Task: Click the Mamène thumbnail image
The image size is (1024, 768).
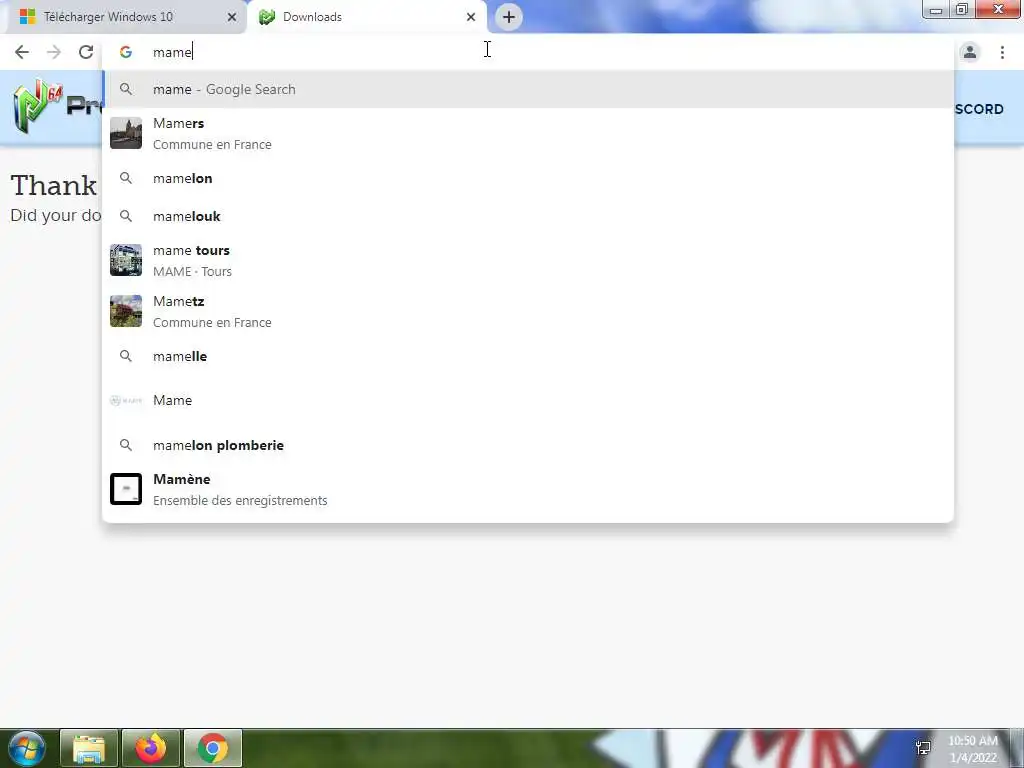Action: click(126, 489)
